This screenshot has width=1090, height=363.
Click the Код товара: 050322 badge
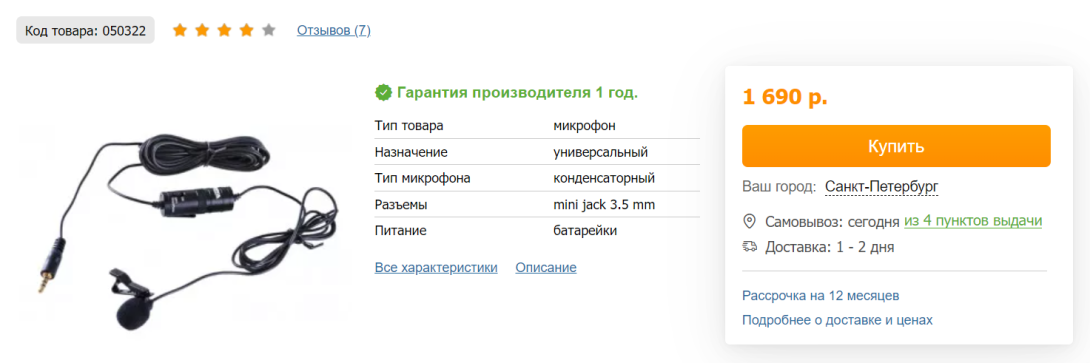(86, 31)
